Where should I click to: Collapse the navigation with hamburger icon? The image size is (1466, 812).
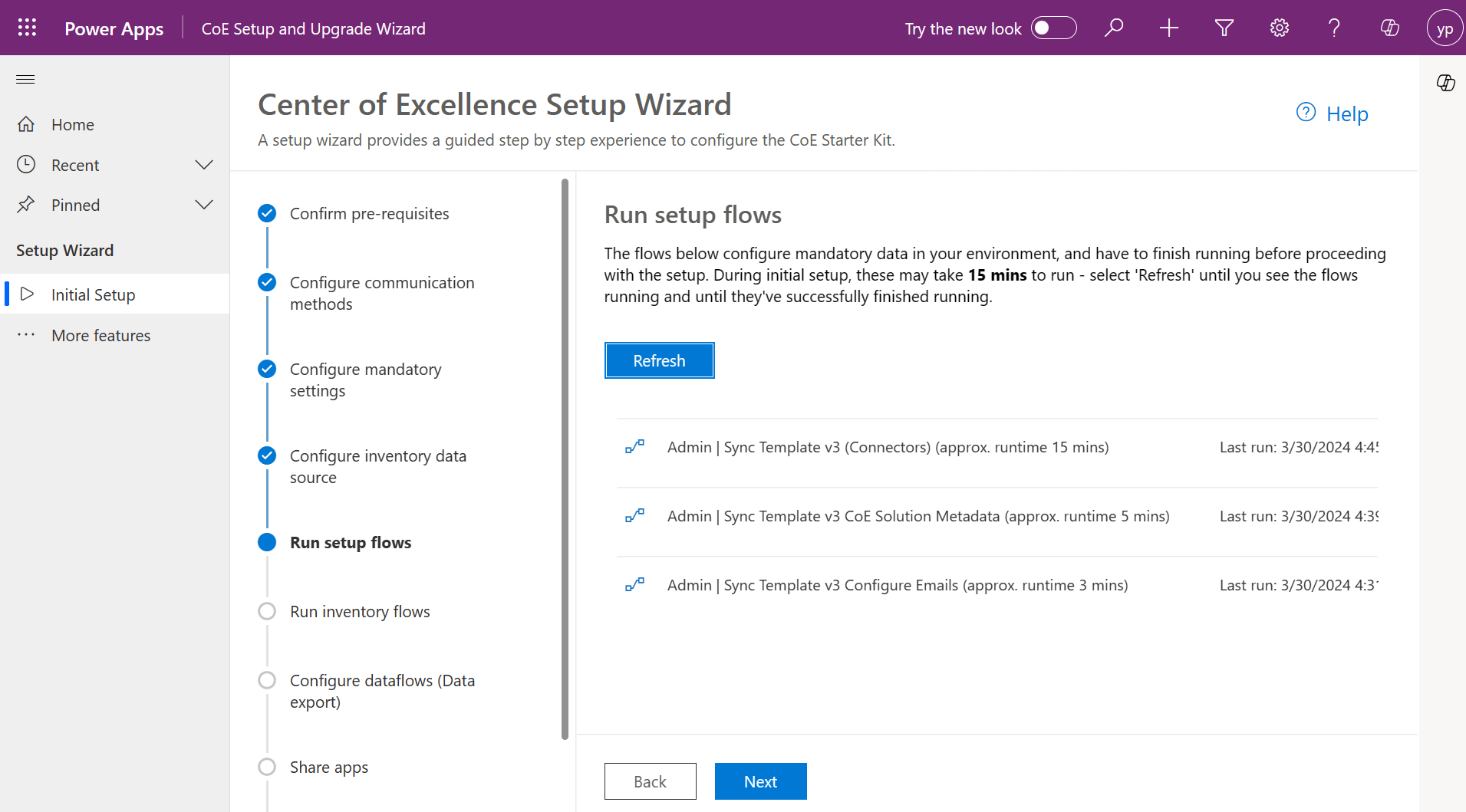pos(25,80)
